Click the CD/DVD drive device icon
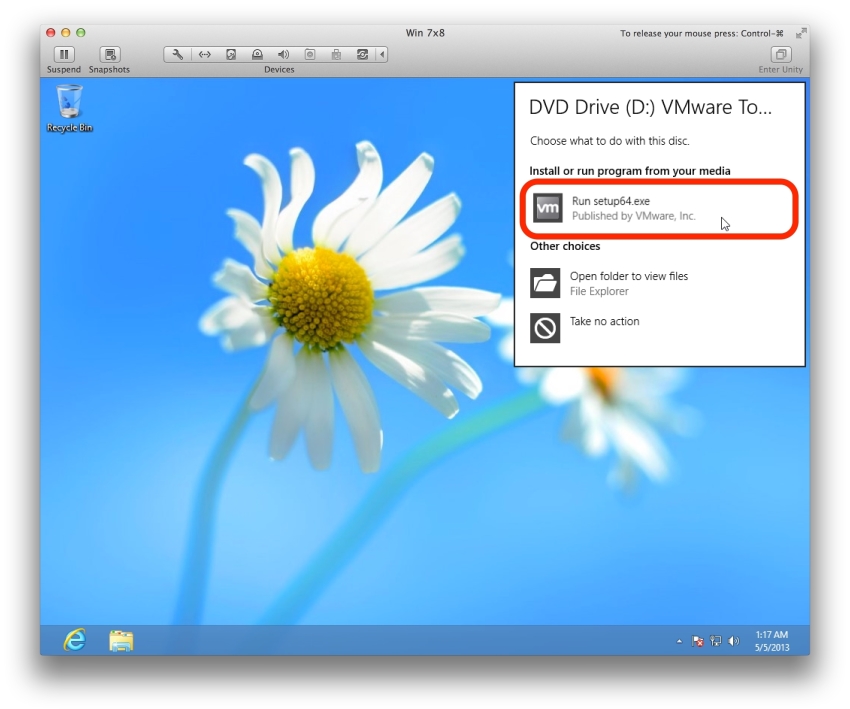The height and width of the screenshot is (709, 850). (257, 54)
